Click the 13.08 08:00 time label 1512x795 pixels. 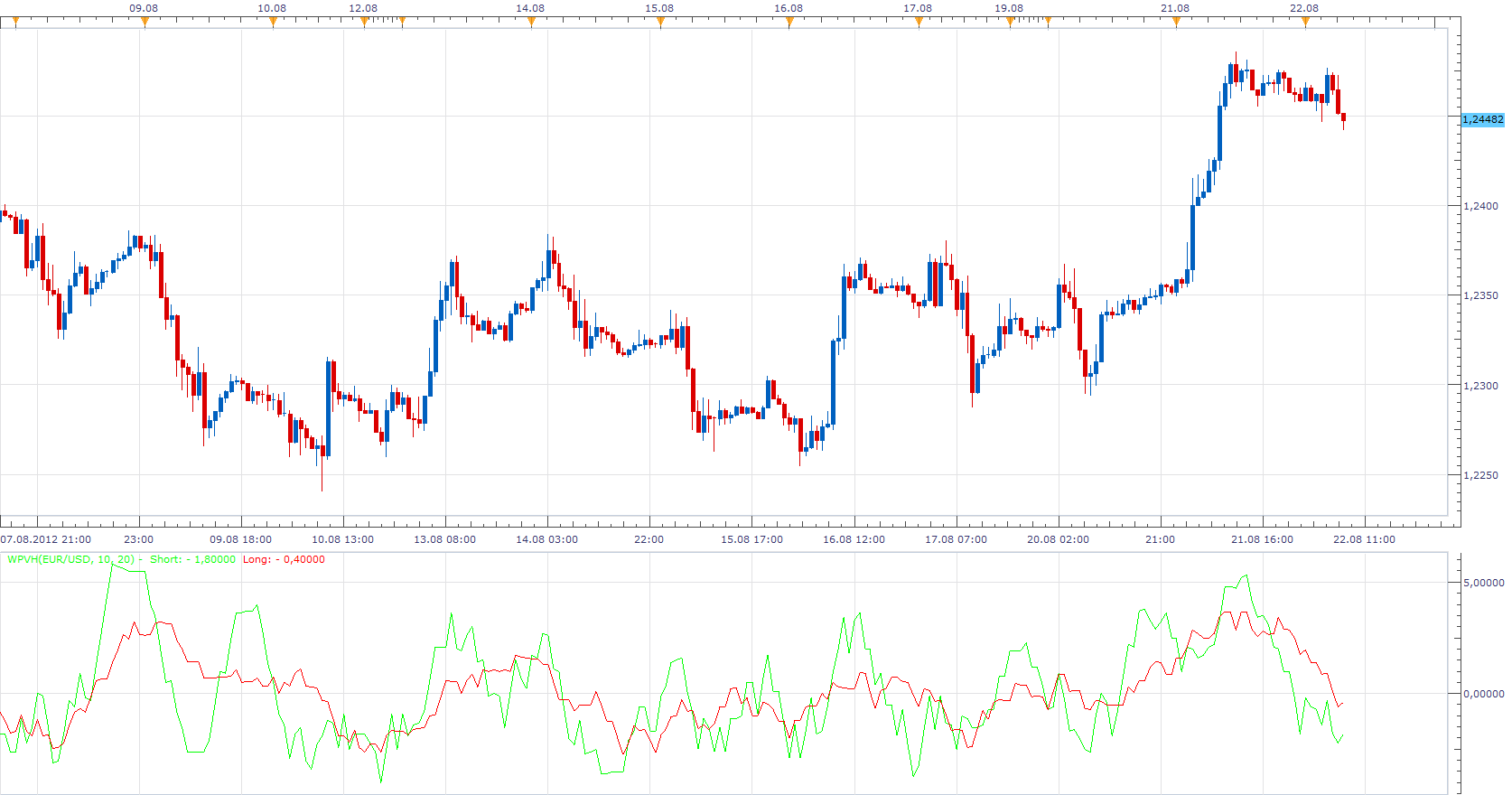coord(444,539)
